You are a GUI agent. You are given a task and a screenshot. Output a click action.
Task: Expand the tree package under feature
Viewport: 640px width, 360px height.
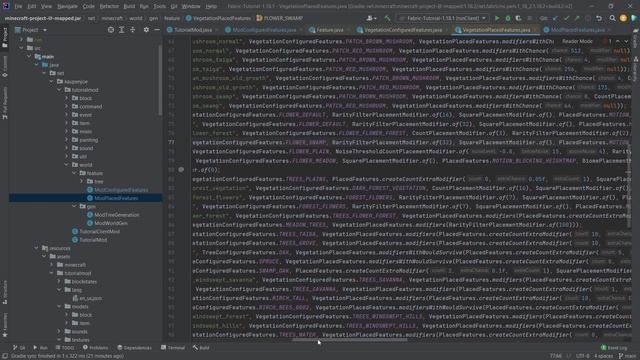pyautogui.click(x=82, y=181)
